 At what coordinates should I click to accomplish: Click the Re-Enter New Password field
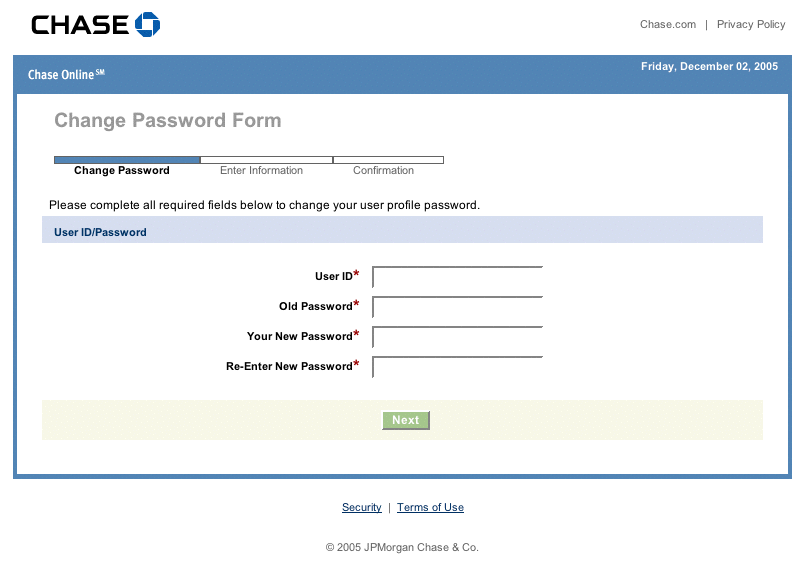pos(458,367)
